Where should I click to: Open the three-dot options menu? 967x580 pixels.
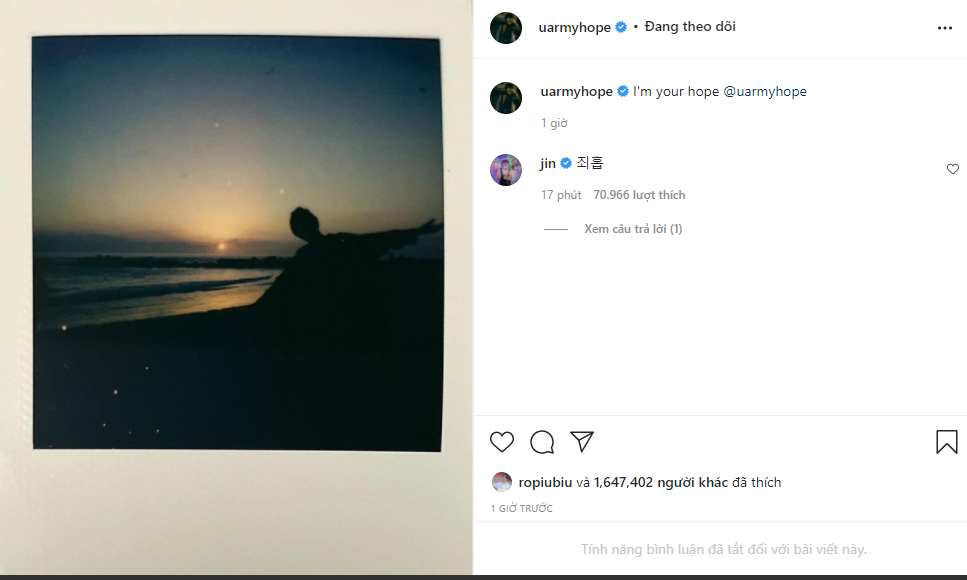point(944,27)
